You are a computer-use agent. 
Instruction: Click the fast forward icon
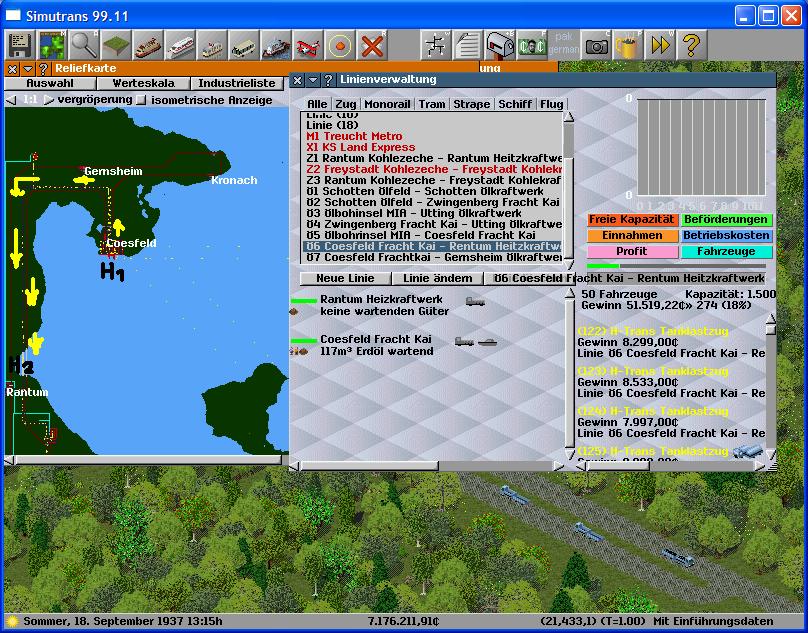click(660, 46)
